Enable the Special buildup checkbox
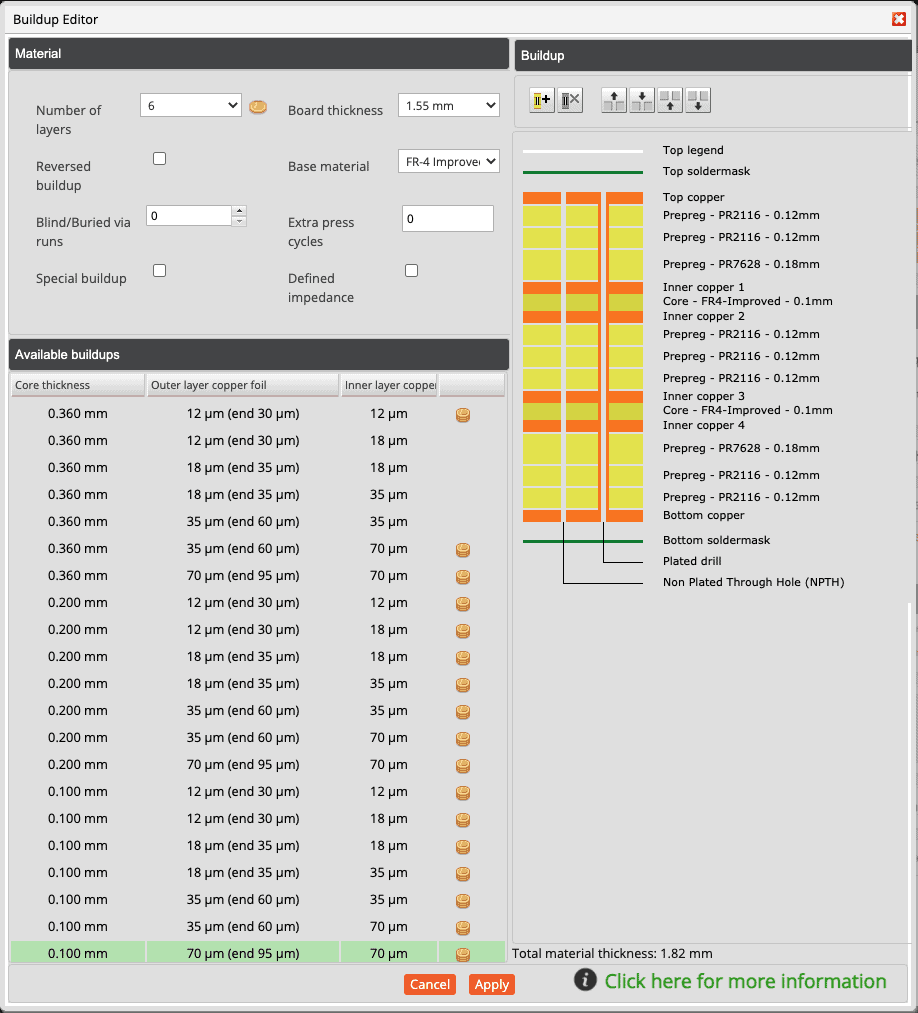Screen dimensions: 918x1013 point(160,270)
